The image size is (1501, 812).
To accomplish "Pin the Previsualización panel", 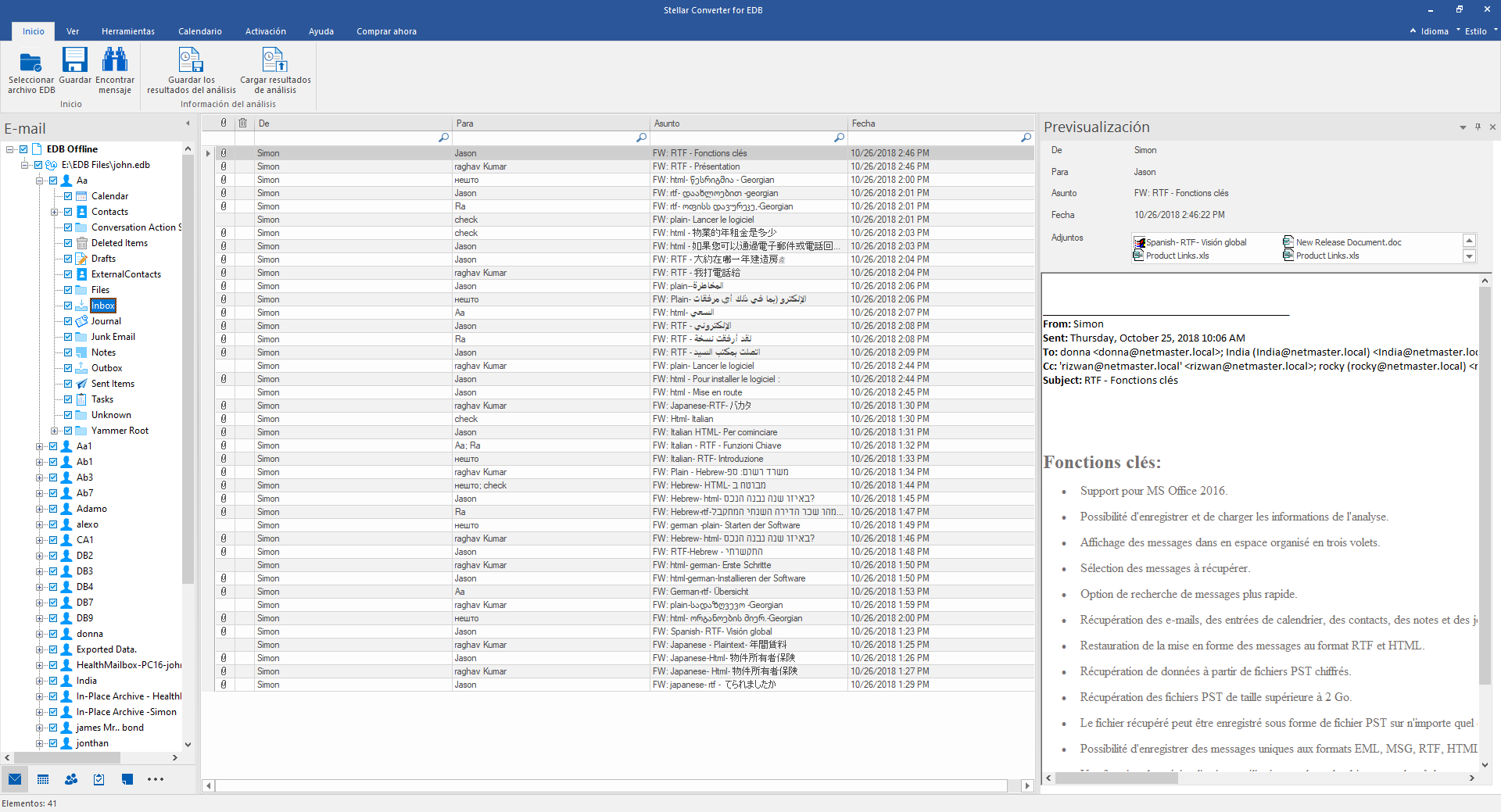I will tap(1478, 127).
